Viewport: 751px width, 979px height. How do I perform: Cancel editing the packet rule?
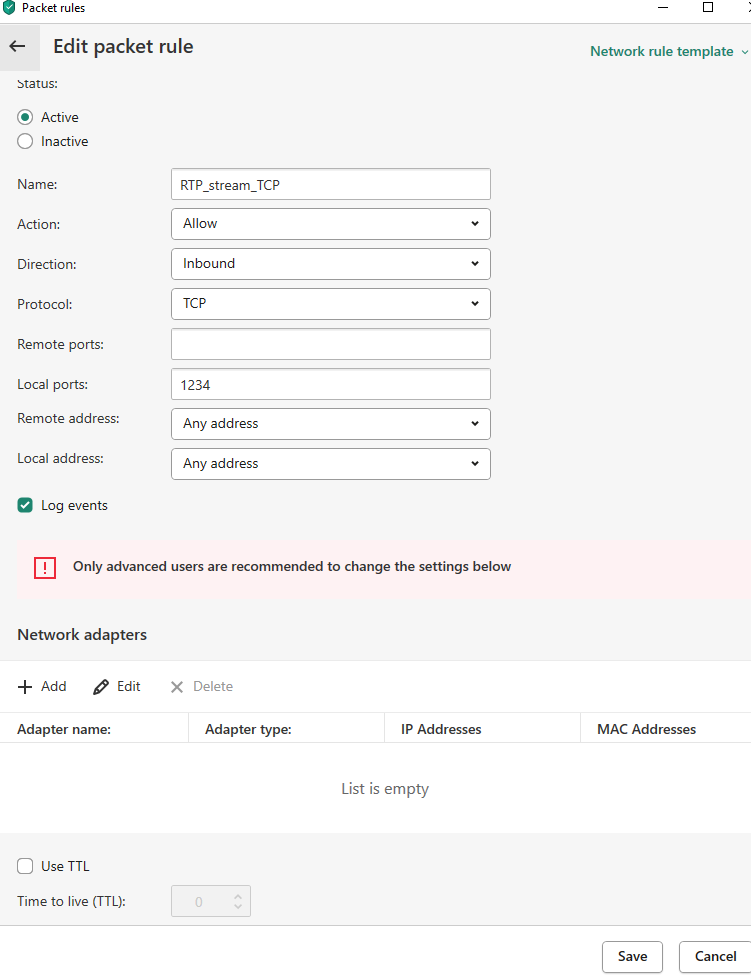coord(715,957)
